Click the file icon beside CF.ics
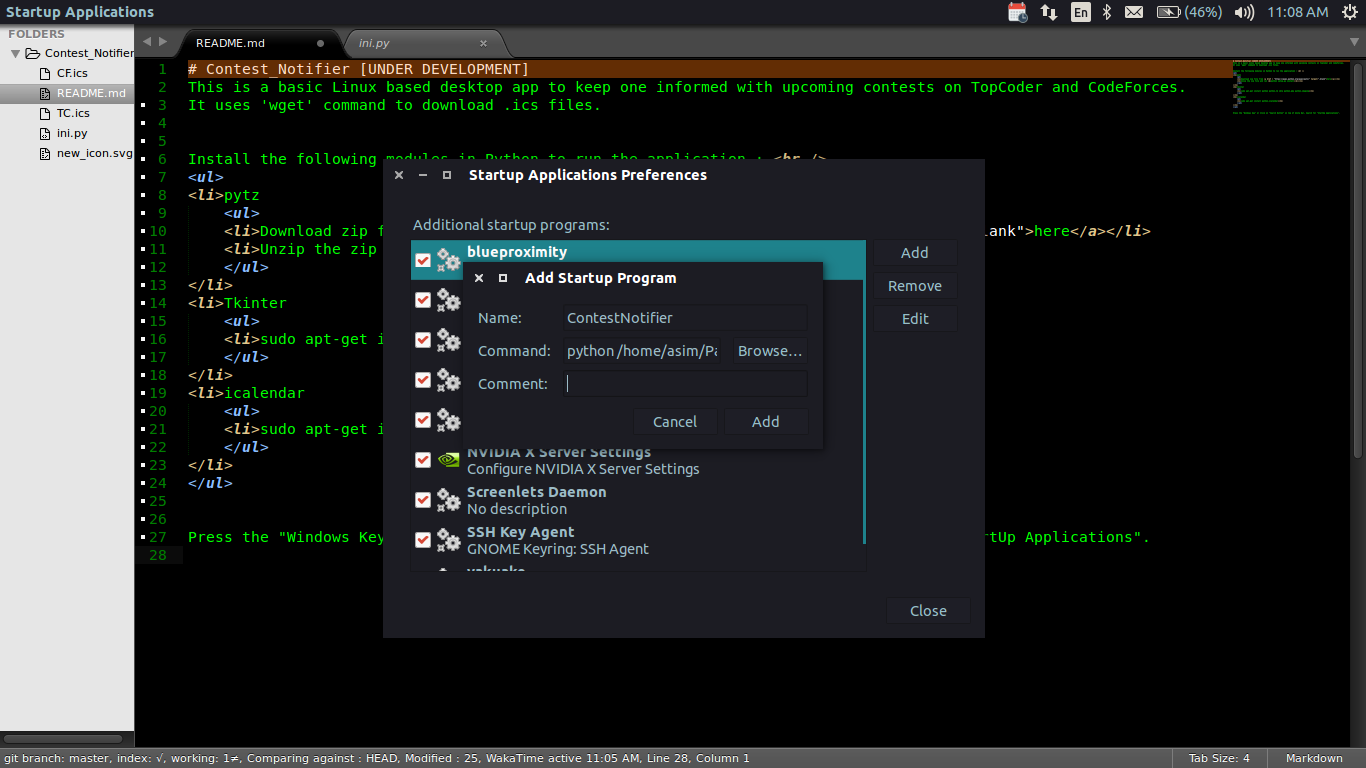 [x=45, y=73]
